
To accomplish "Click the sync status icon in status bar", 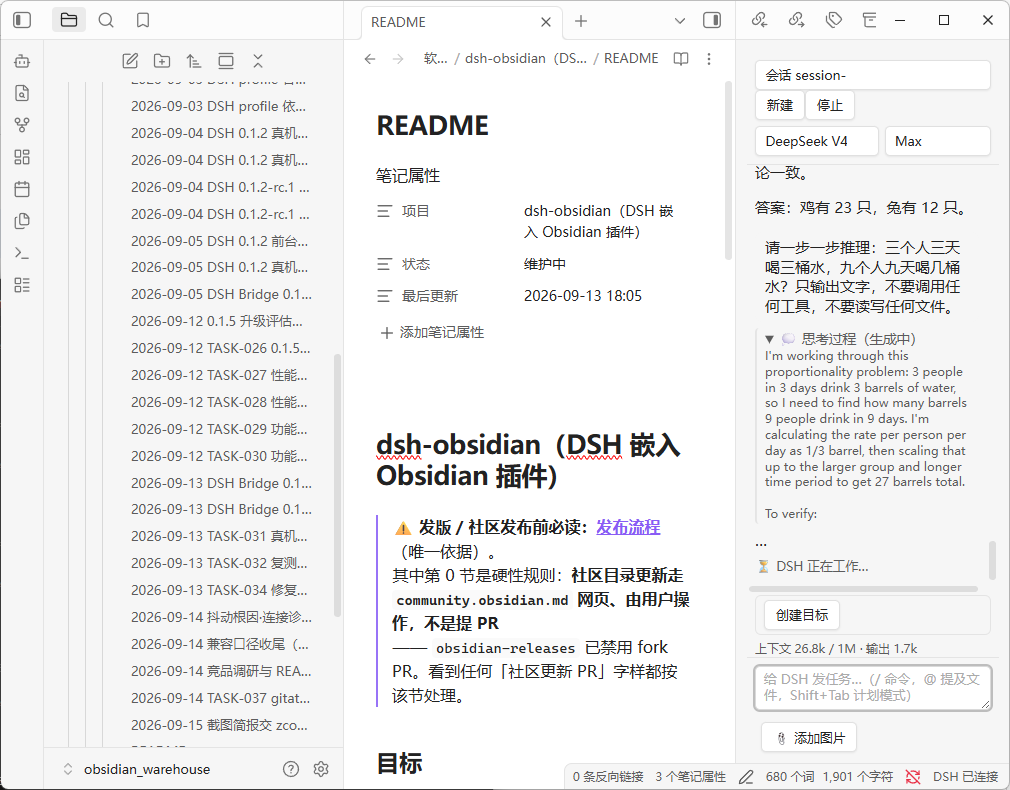I will pyautogui.click(x=913, y=777).
